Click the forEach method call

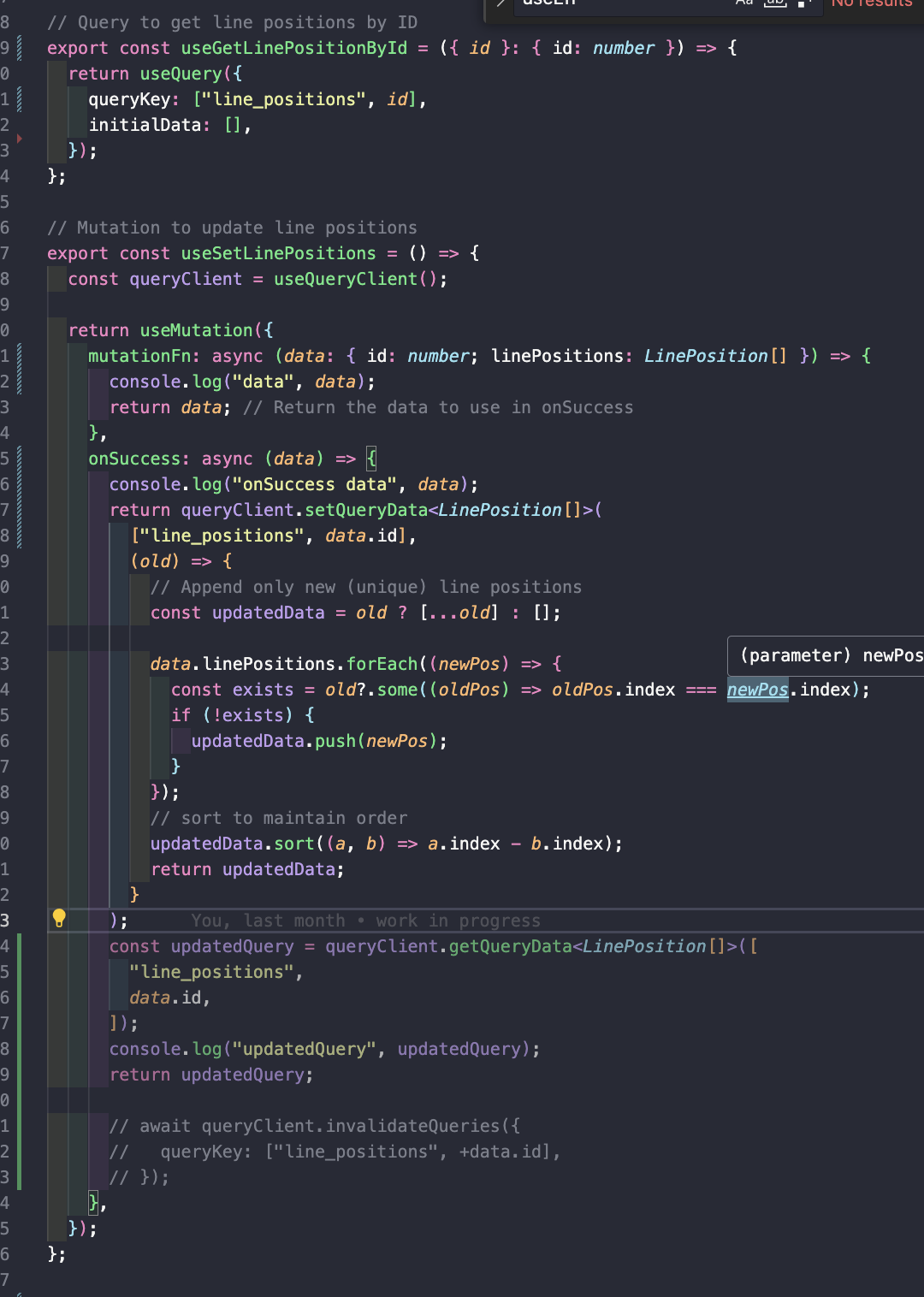point(382,664)
